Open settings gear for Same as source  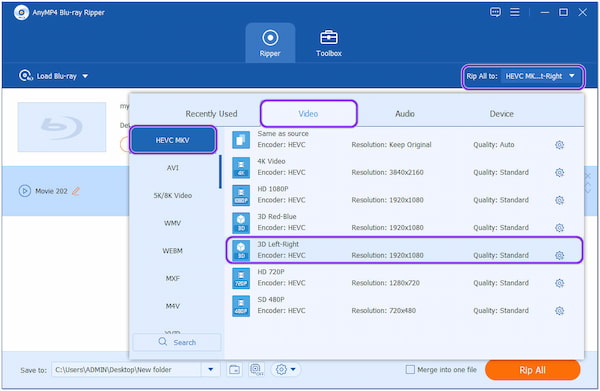tap(559, 145)
